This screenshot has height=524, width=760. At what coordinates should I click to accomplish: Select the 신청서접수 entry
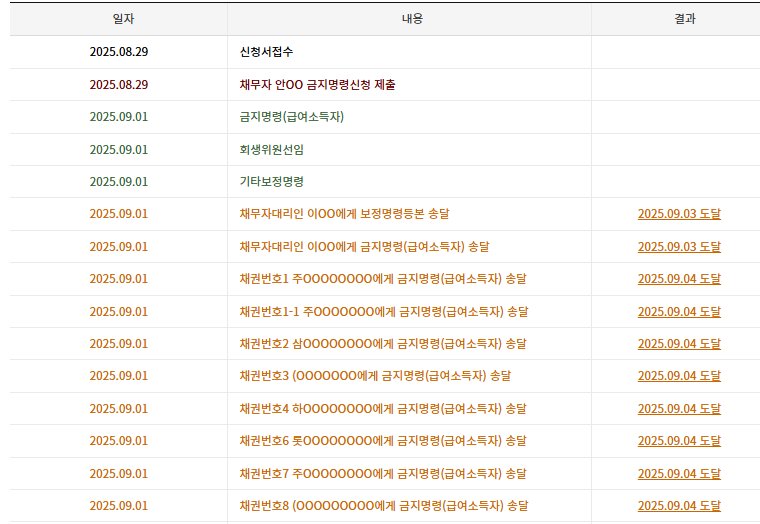(x=266, y=52)
